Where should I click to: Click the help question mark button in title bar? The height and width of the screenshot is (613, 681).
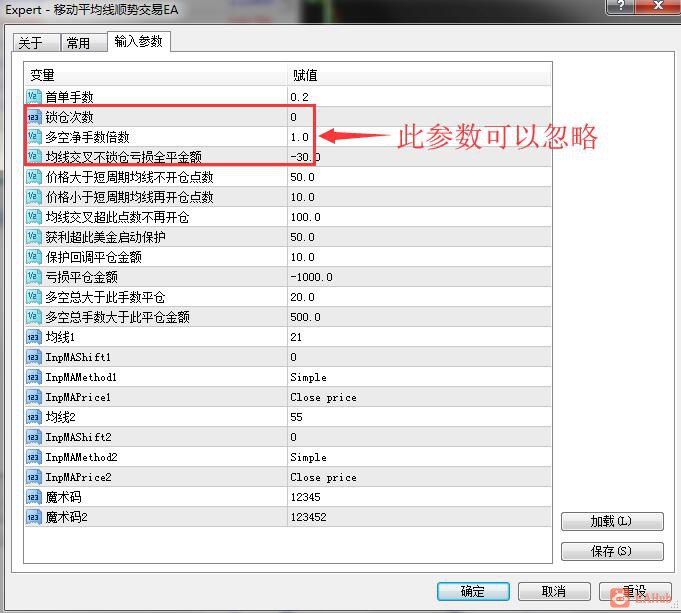pos(621,6)
